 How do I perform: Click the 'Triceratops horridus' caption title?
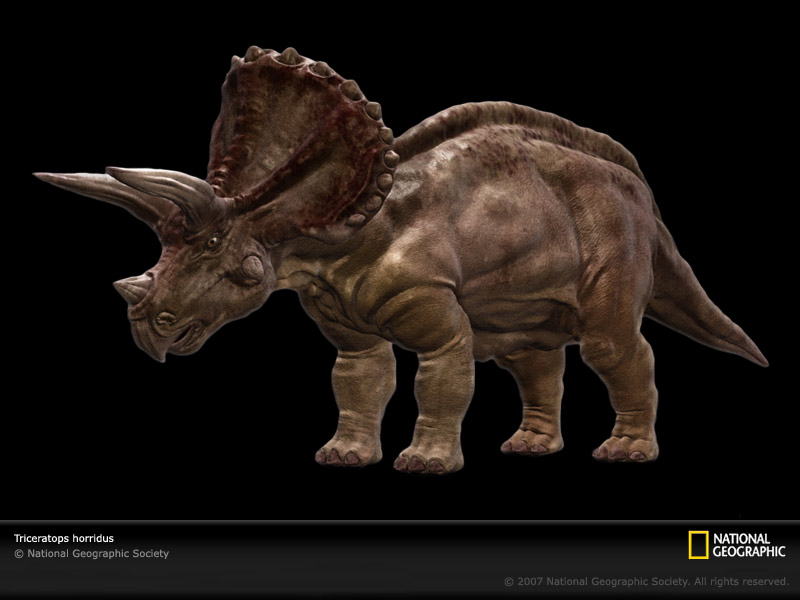64,538
